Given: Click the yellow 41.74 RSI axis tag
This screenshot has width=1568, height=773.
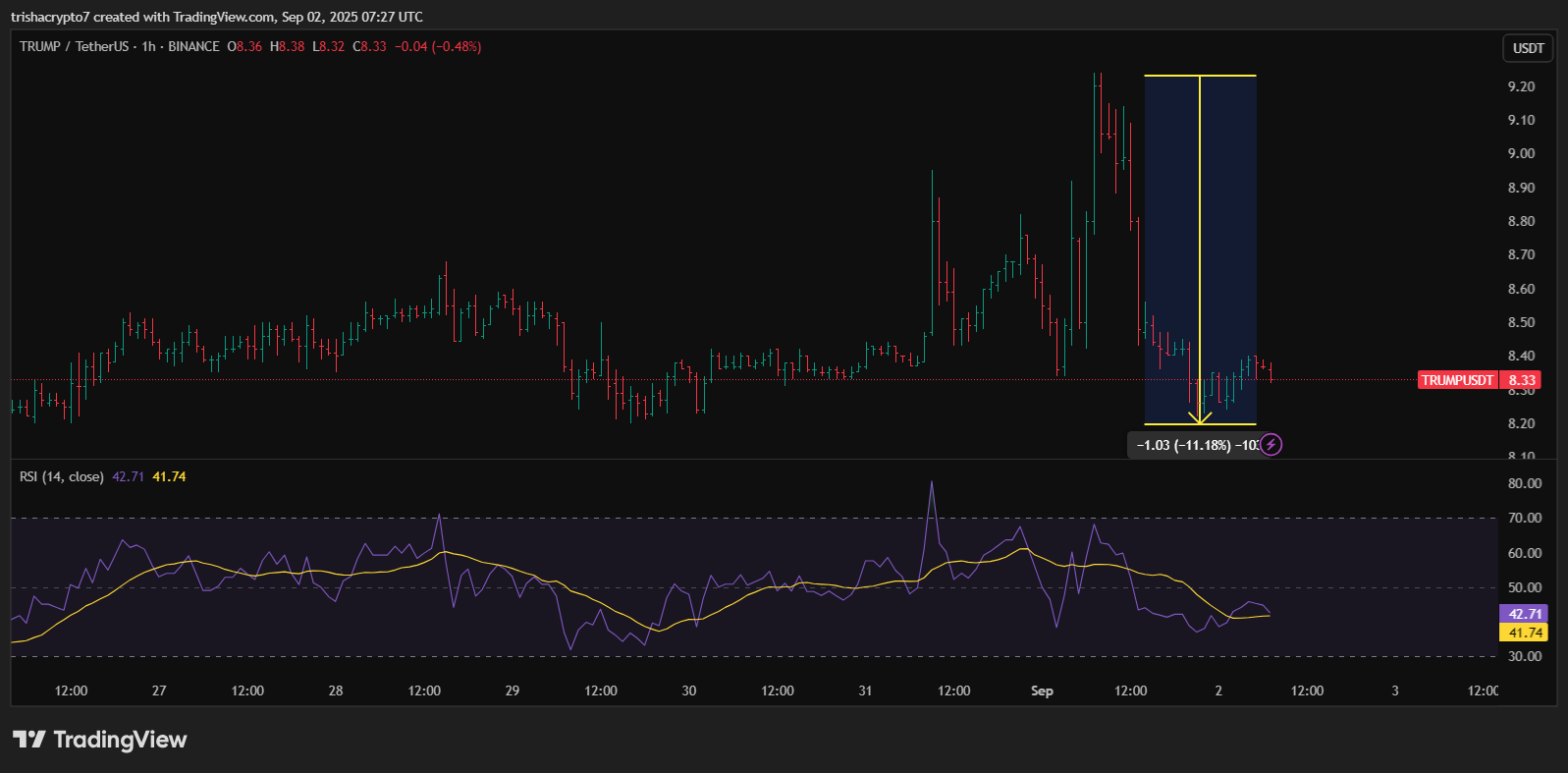Looking at the screenshot, I should [1525, 633].
